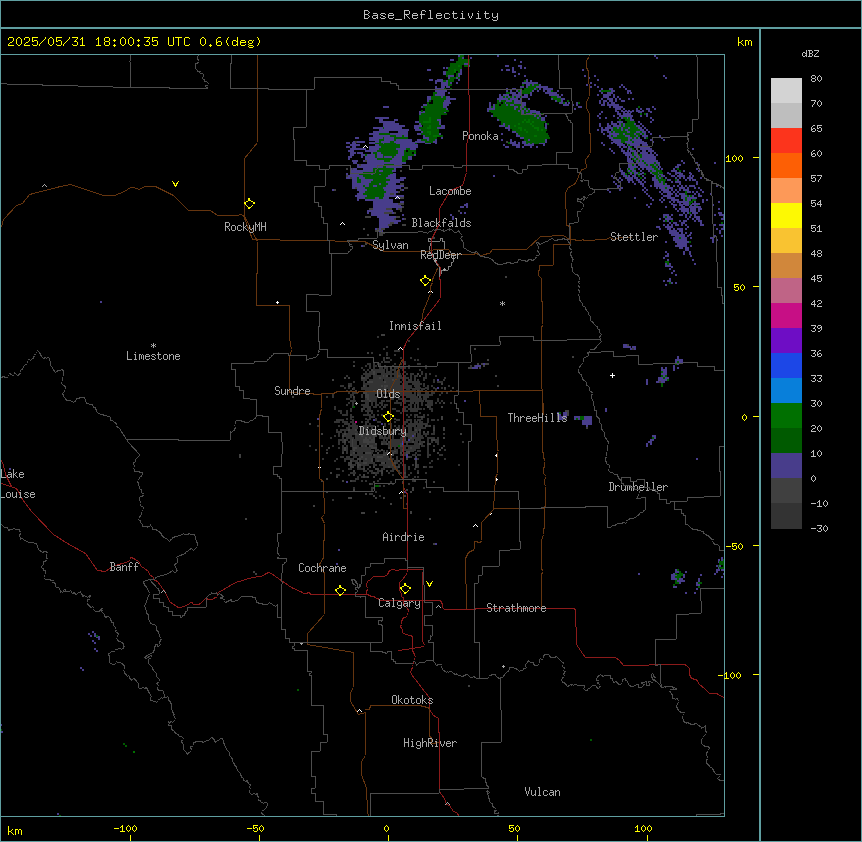Select the ThreeHills label

pos(537,418)
